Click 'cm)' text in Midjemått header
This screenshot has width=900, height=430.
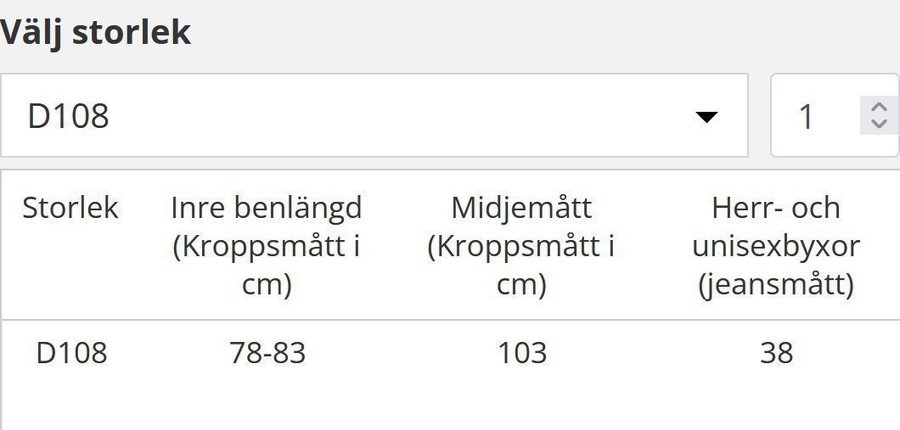click(x=522, y=285)
